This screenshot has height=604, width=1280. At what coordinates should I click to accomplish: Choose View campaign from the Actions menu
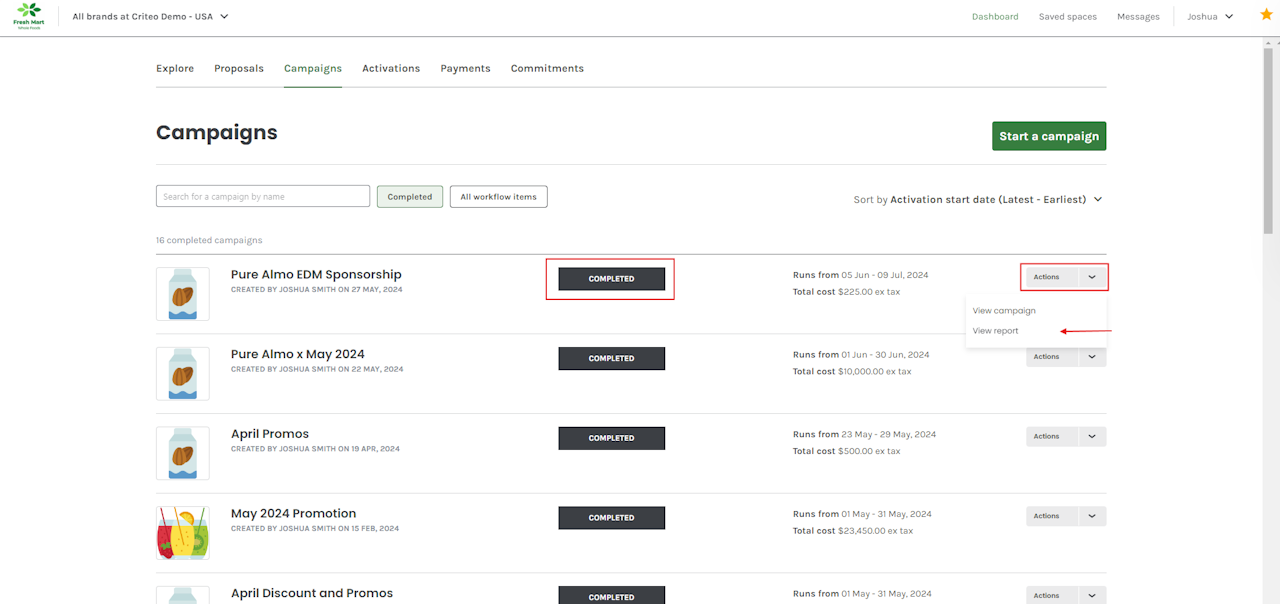tap(1004, 310)
